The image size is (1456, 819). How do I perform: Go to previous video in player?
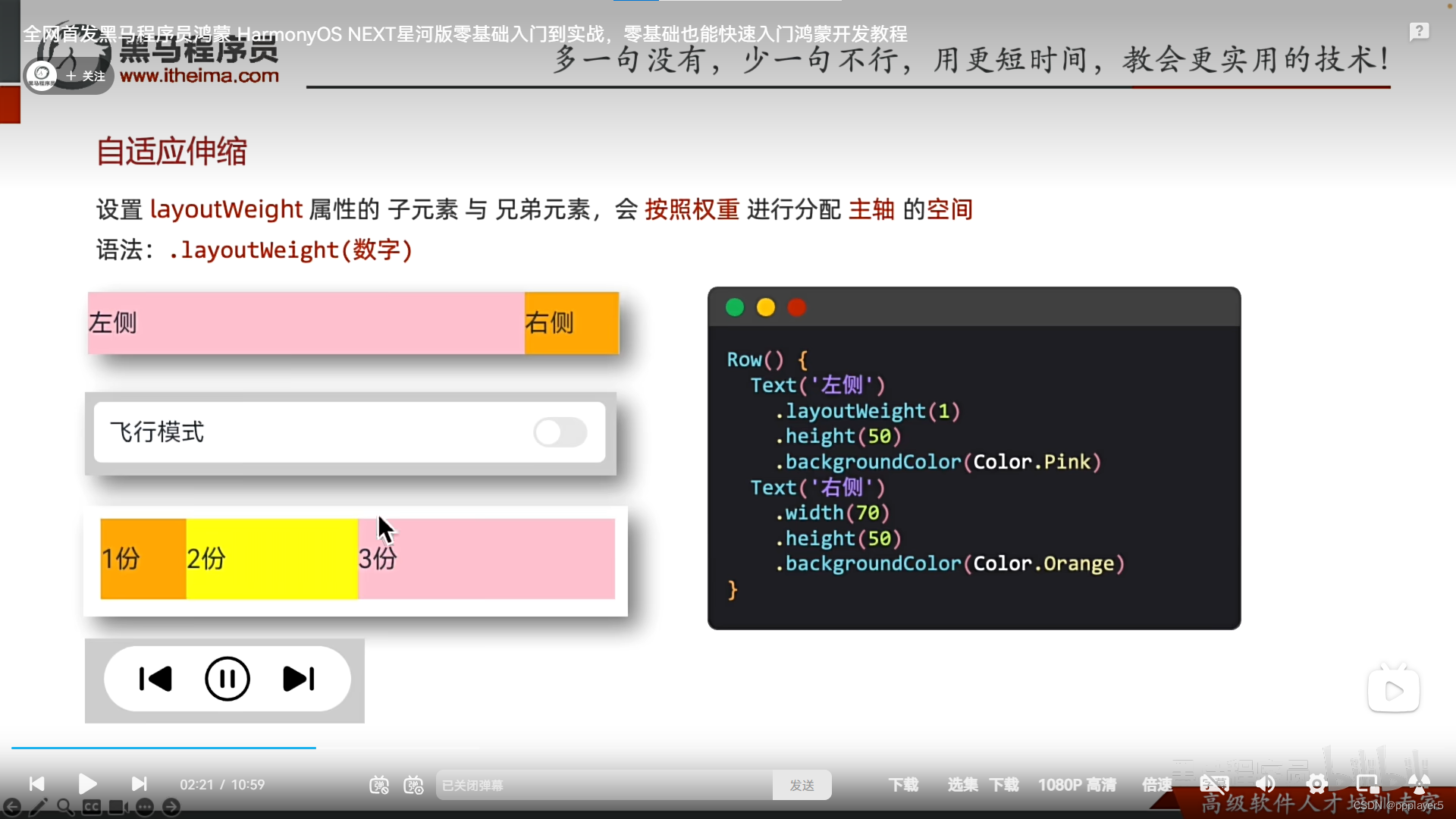pyautogui.click(x=36, y=784)
